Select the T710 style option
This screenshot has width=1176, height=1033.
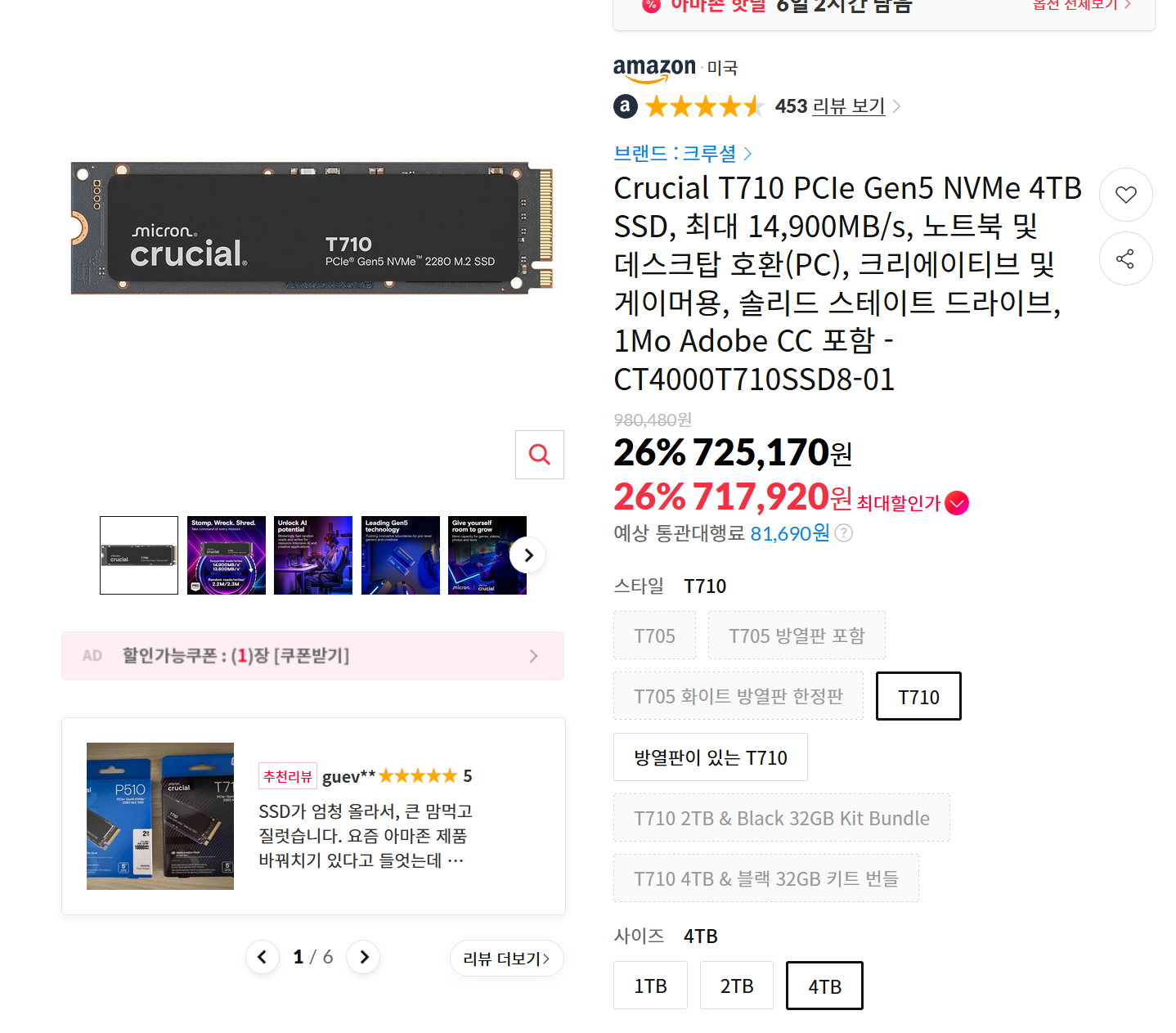point(918,697)
